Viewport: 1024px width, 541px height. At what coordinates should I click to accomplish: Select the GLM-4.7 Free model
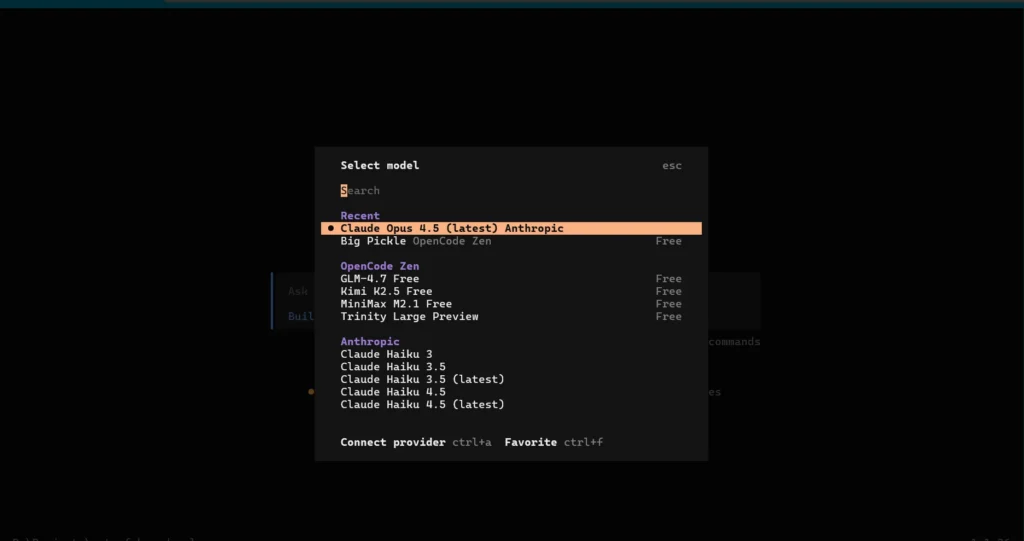[379, 279]
